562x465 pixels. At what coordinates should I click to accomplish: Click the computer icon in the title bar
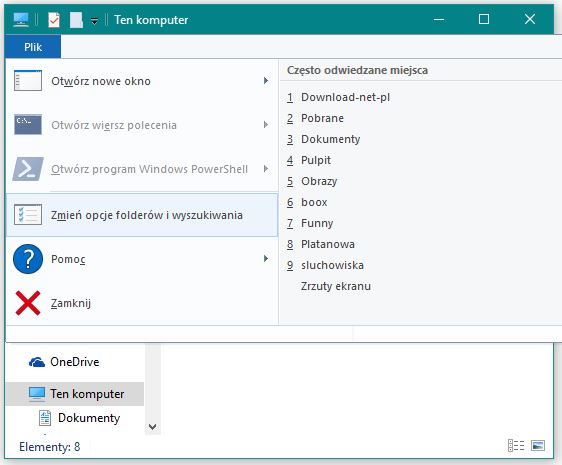(x=21, y=20)
